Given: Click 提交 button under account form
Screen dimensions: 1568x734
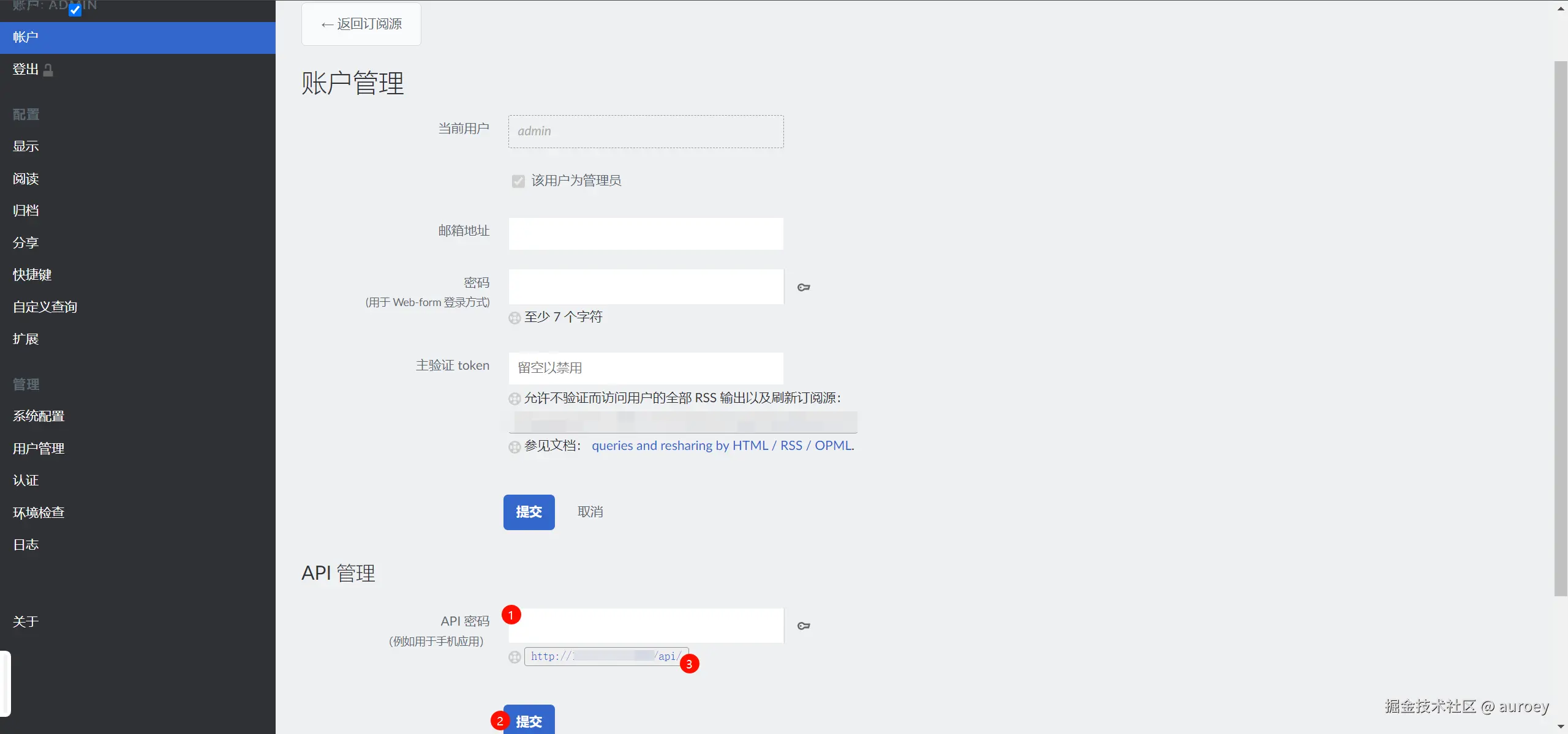Looking at the screenshot, I should (529, 512).
